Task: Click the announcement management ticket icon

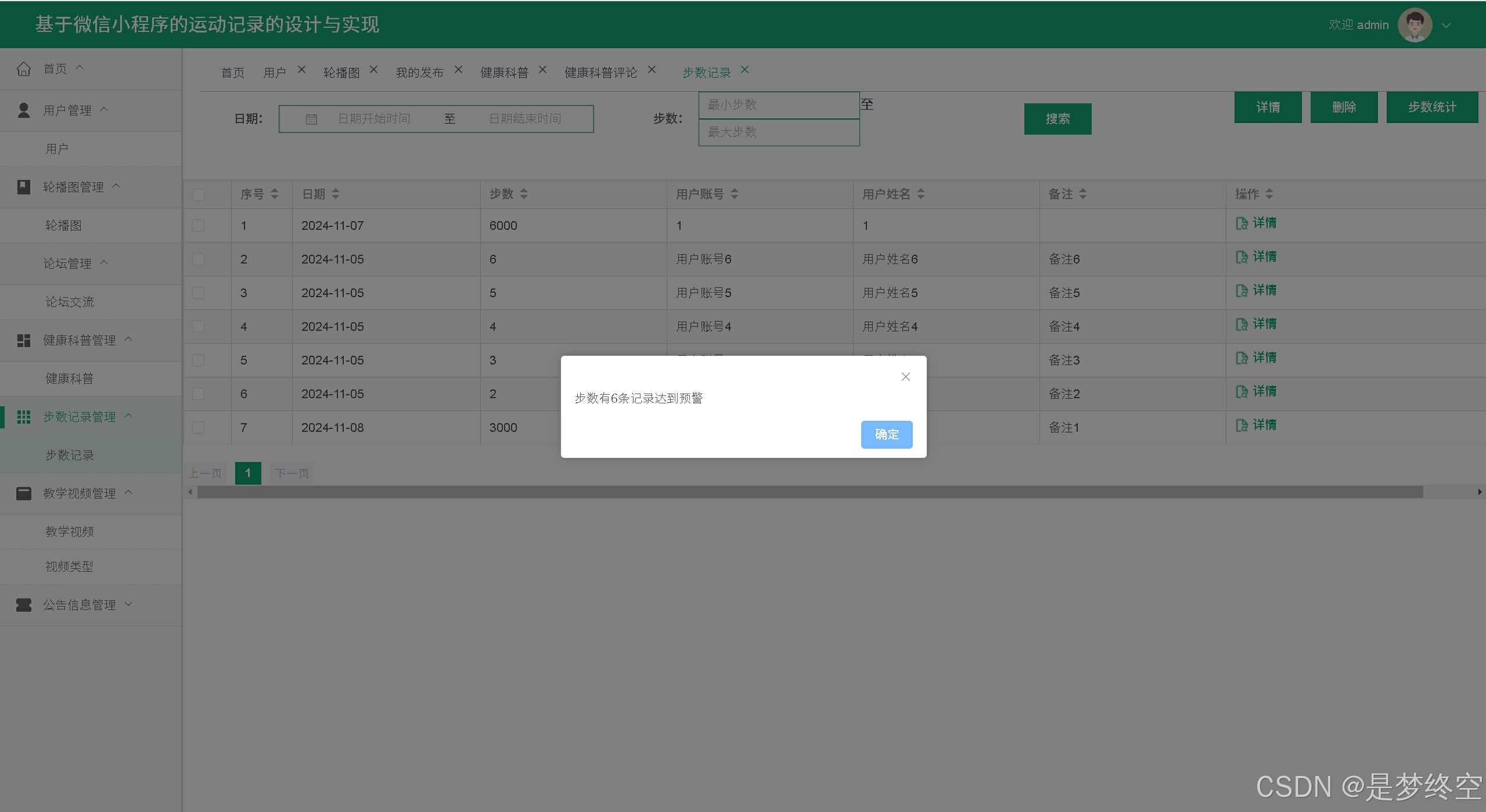Action: [x=24, y=605]
